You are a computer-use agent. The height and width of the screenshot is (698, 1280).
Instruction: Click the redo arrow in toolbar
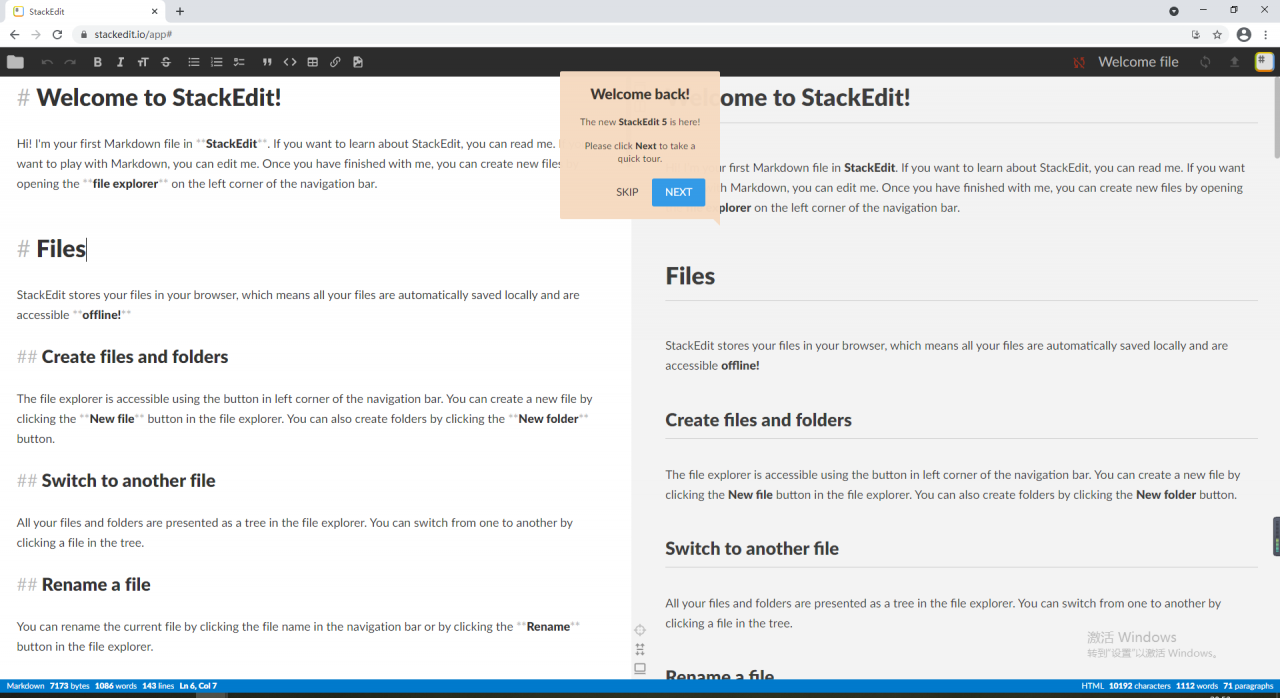tap(70, 62)
